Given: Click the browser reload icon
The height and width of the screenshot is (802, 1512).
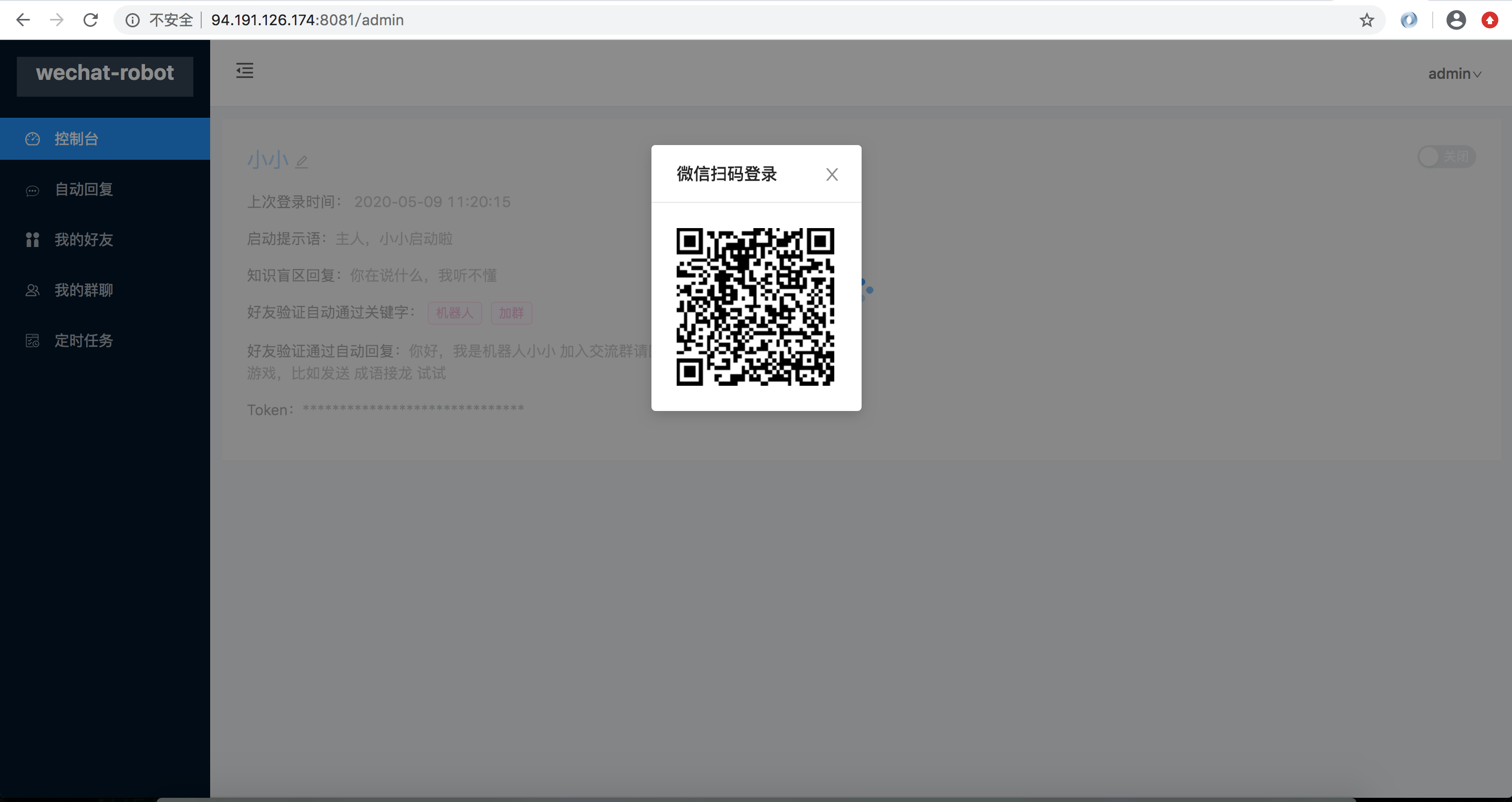Looking at the screenshot, I should click(90, 20).
